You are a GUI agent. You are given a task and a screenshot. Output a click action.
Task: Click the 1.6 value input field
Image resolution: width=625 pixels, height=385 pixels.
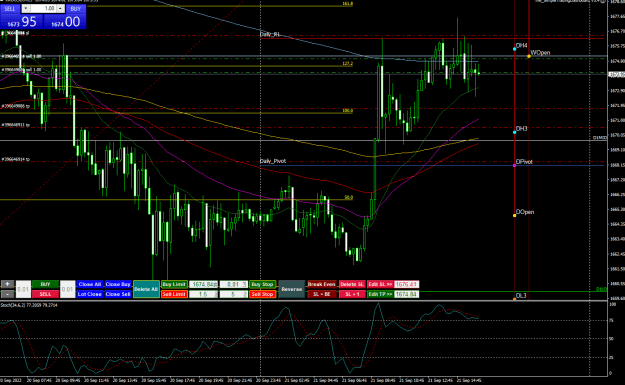click(x=203, y=294)
